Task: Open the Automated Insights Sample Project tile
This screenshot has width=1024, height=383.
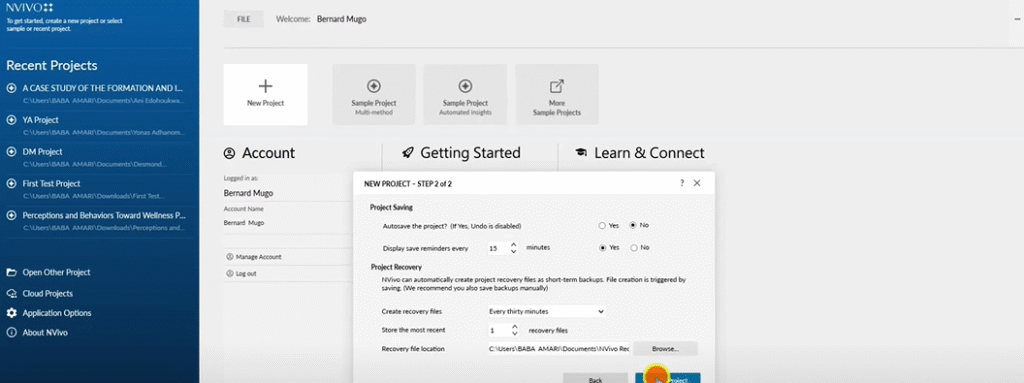Action: click(465, 94)
